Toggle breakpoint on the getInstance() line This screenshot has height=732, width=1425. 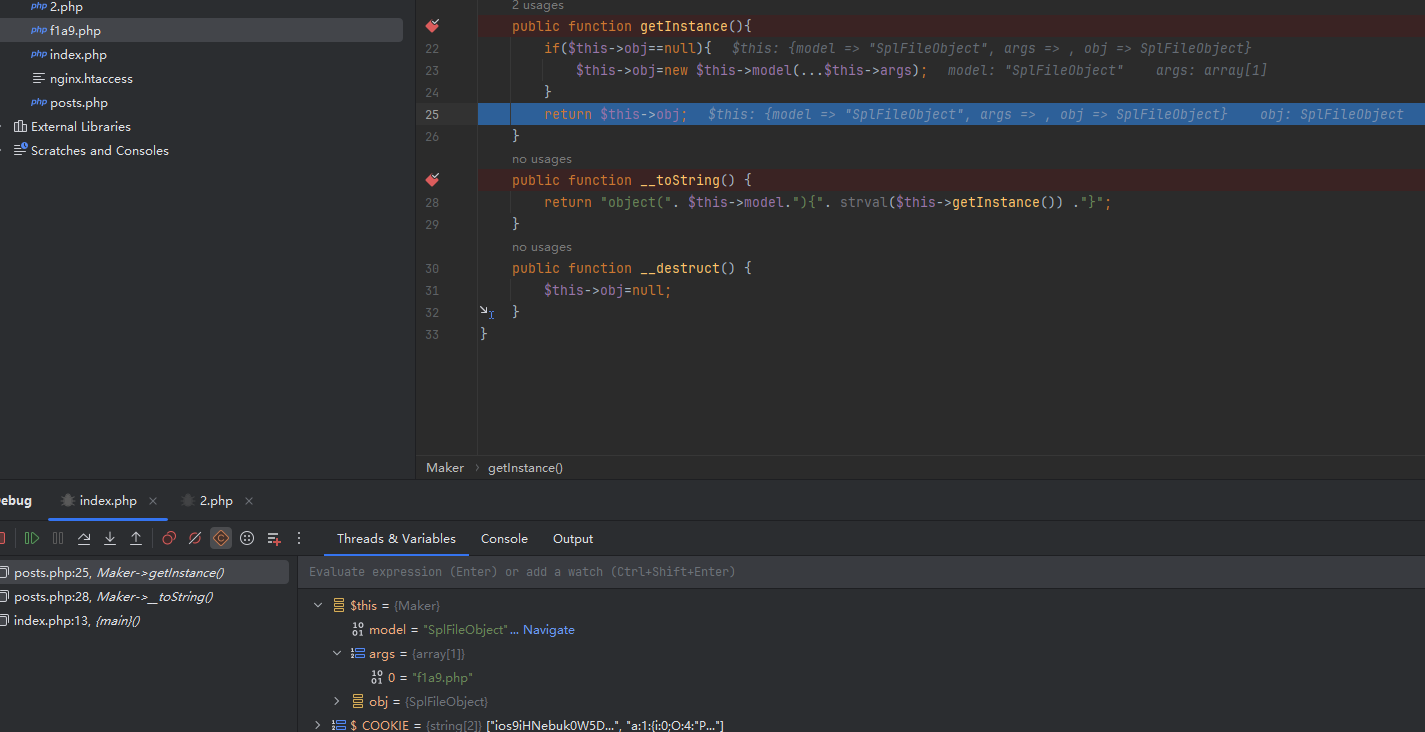(x=432, y=26)
